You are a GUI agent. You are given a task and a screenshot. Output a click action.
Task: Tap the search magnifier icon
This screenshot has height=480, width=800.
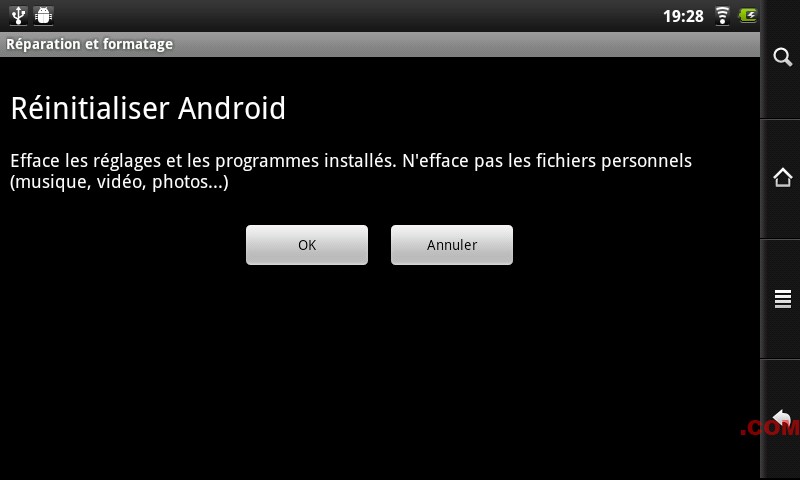coord(782,57)
